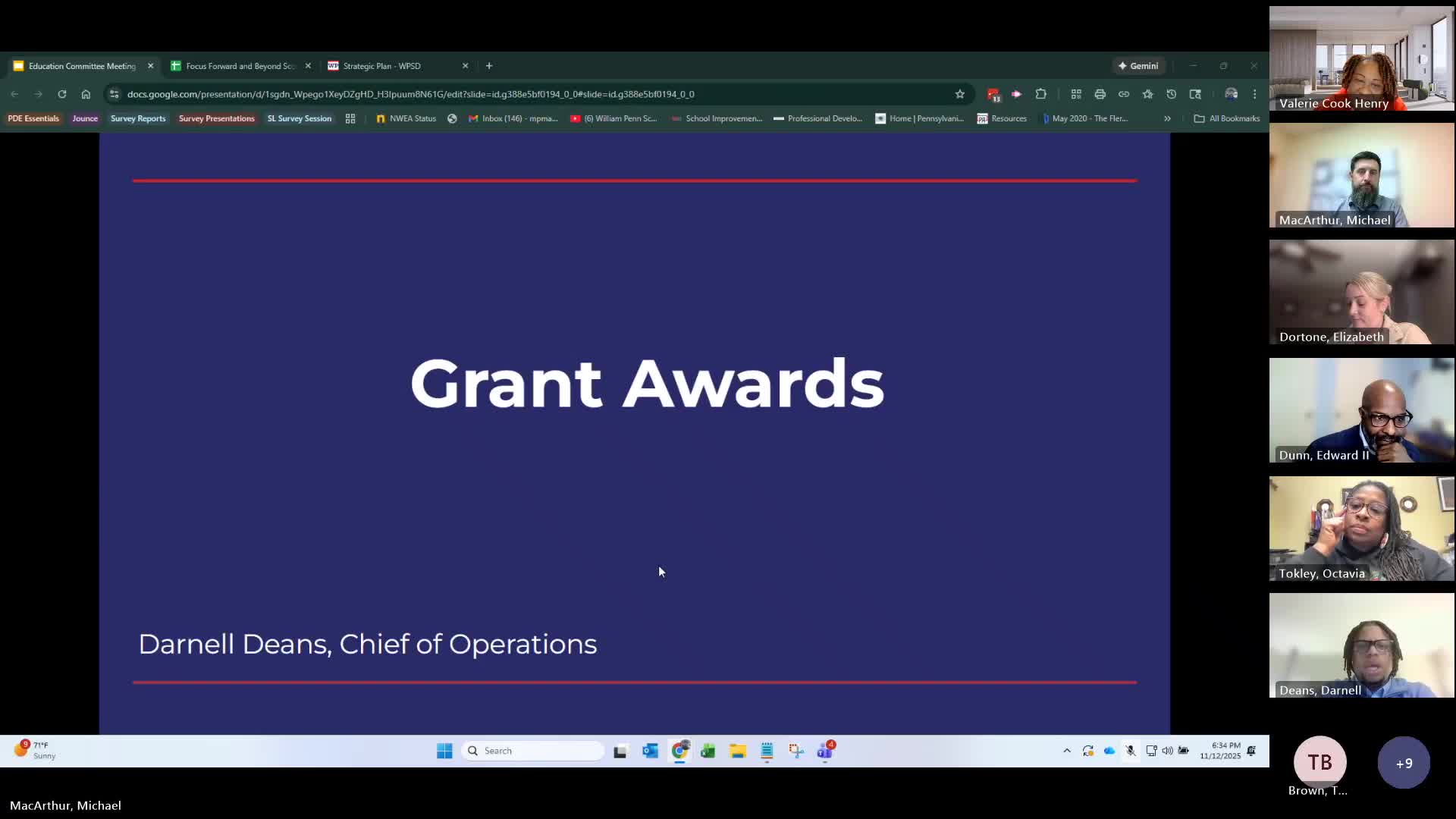The height and width of the screenshot is (819, 1456).
Task: Bookmark this page with the star icon
Action: (x=960, y=94)
